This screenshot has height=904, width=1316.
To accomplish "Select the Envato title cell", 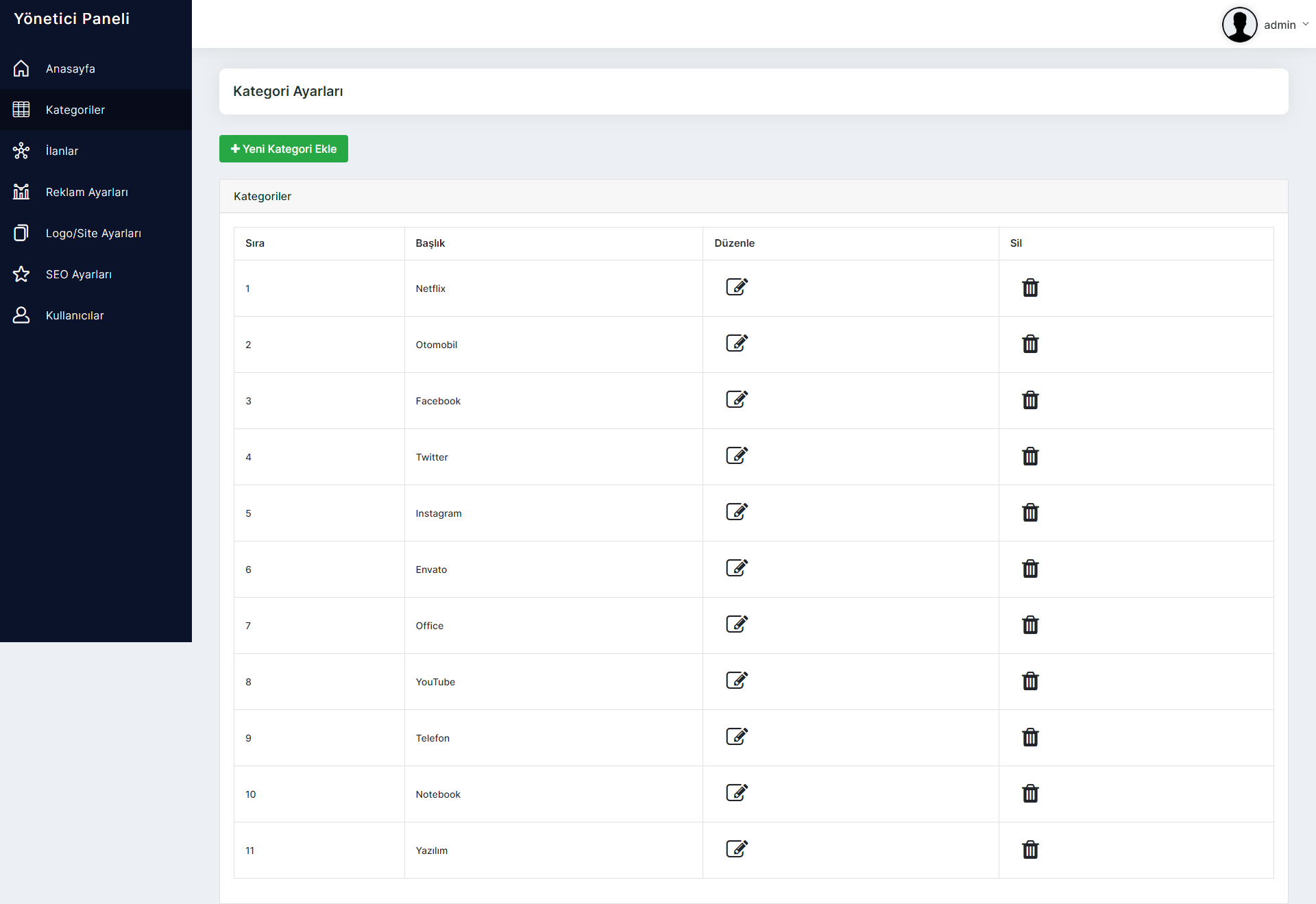I will click(x=554, y=570).
